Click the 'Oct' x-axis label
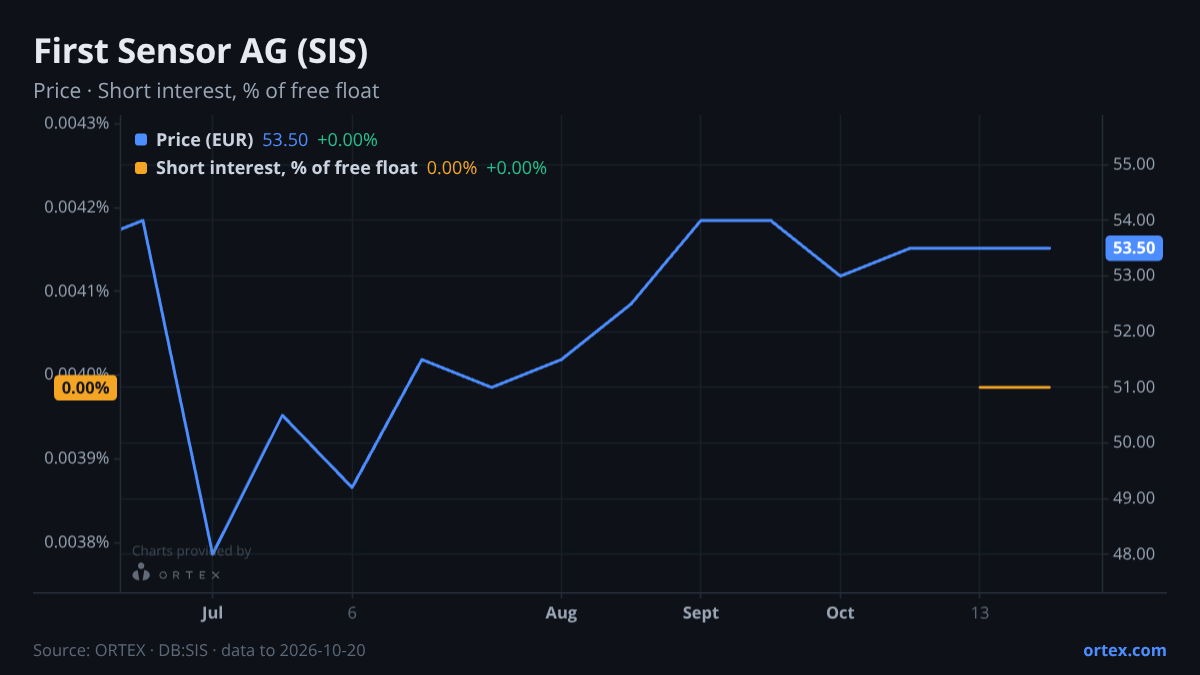Image resolution: width=1200 pixels, height=675 pixels. tap(840, 613)
